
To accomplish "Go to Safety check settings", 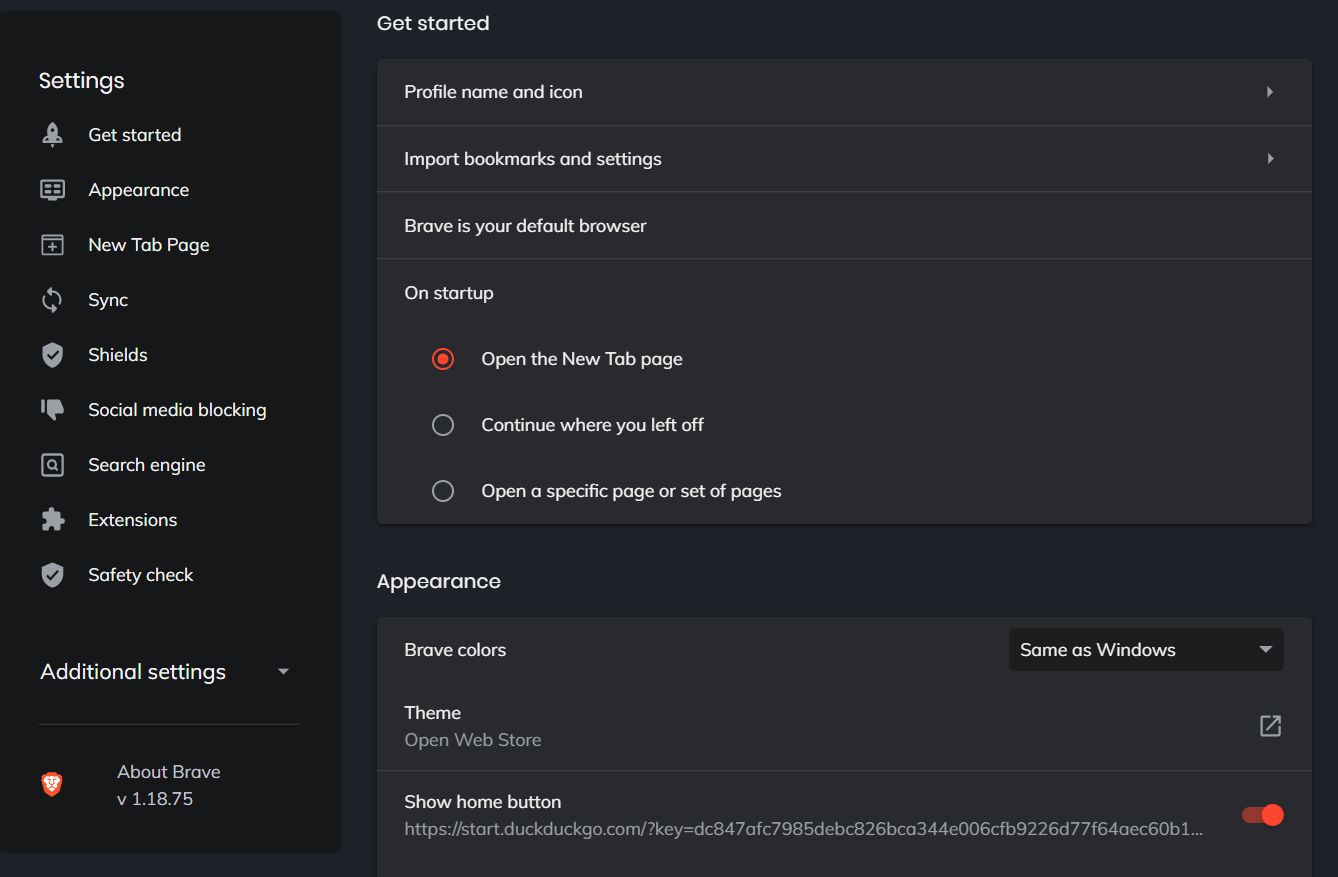I will (x=140, y=575).
